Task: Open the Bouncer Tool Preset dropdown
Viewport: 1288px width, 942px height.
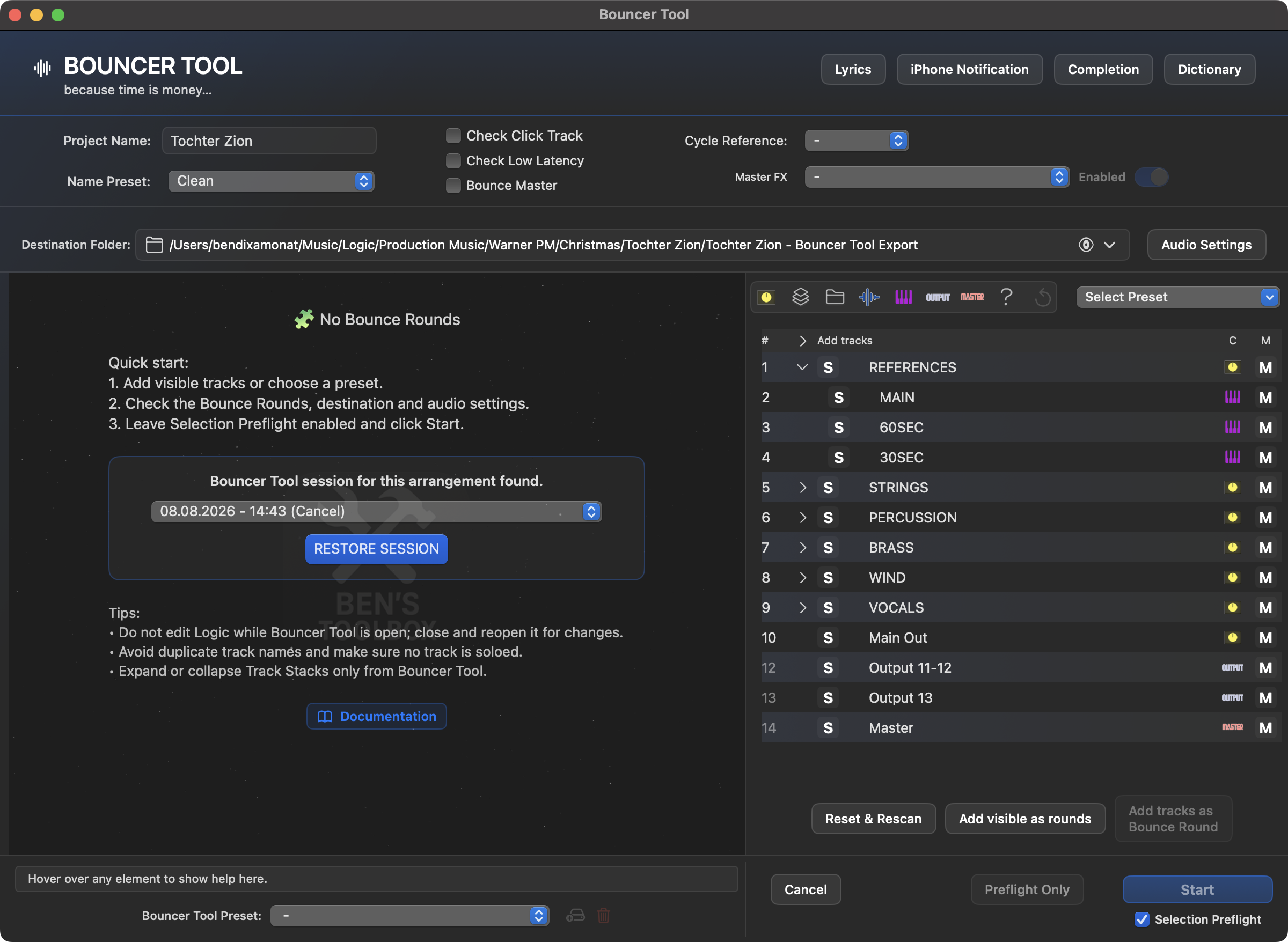Action: (409, 916)
